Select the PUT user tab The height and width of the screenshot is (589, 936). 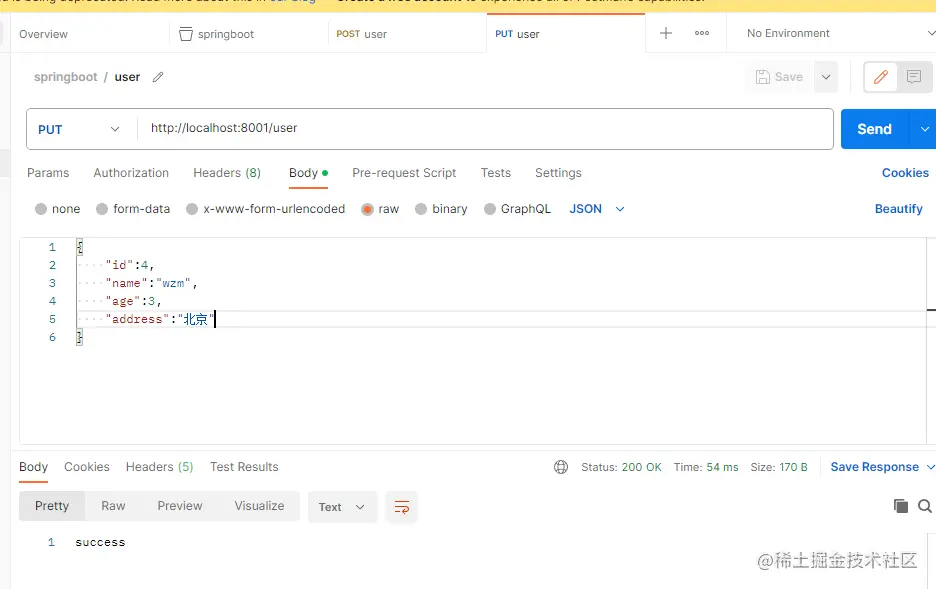pyautogui.click(x=518, y=34)
